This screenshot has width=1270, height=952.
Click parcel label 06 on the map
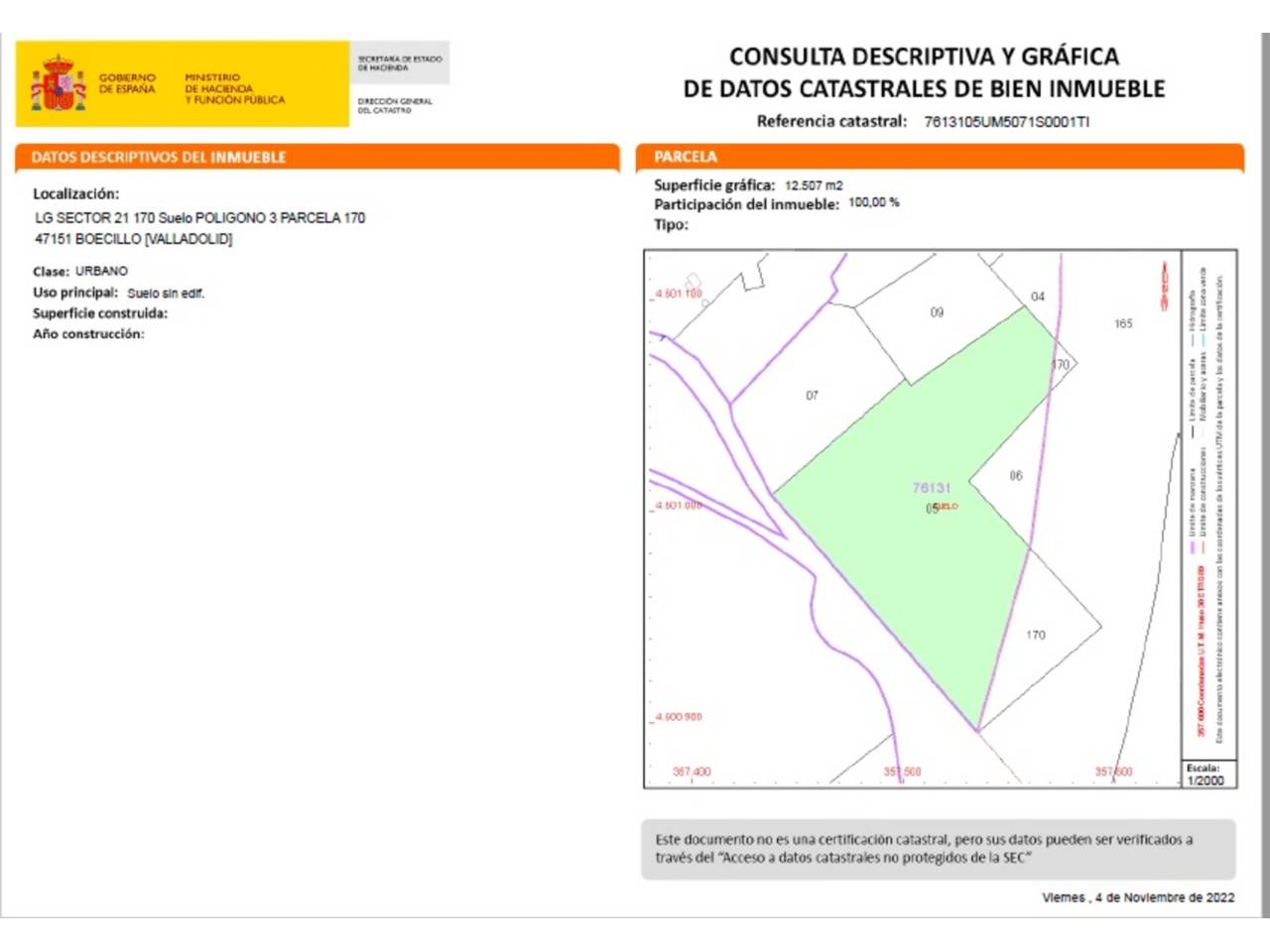[1015, 476]
